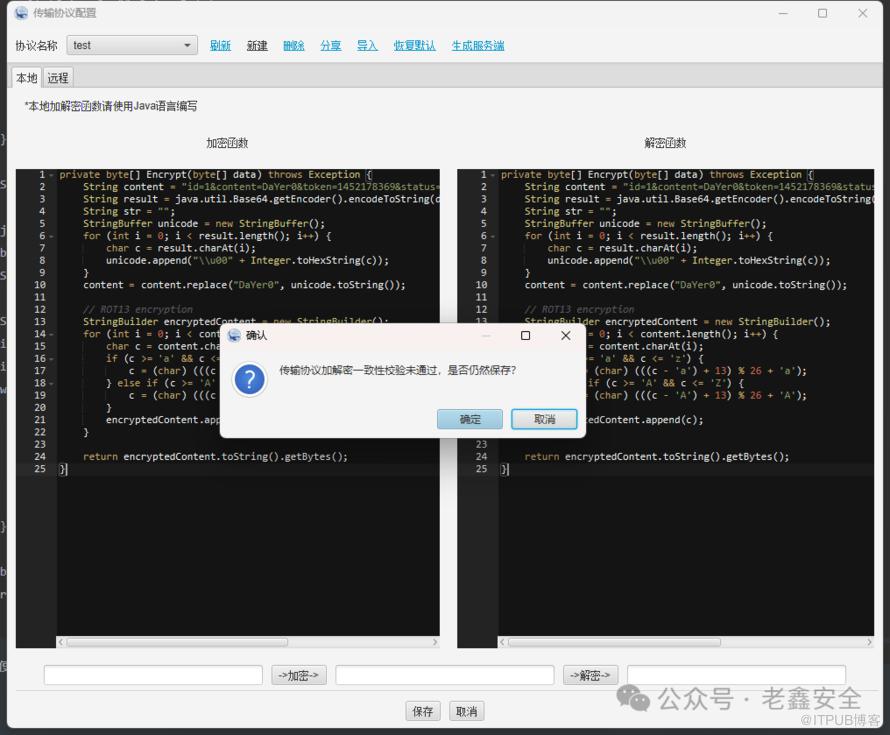Collapse the for loop fold at line 6 in the right editor
This screenshot has width=890, height=735.
click(494, 236)
